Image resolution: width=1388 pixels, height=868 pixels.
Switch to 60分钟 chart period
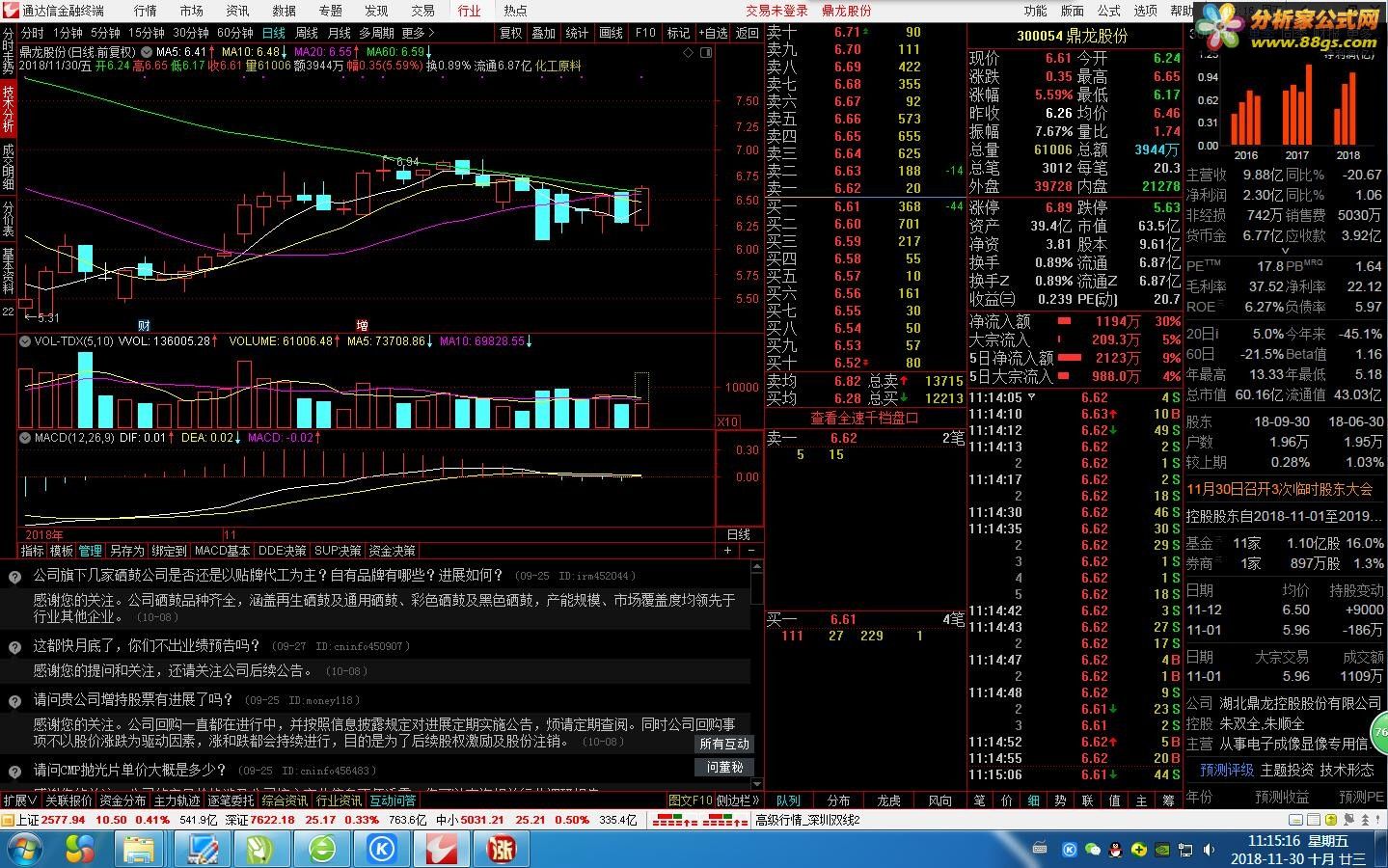(x=235, y=33)
